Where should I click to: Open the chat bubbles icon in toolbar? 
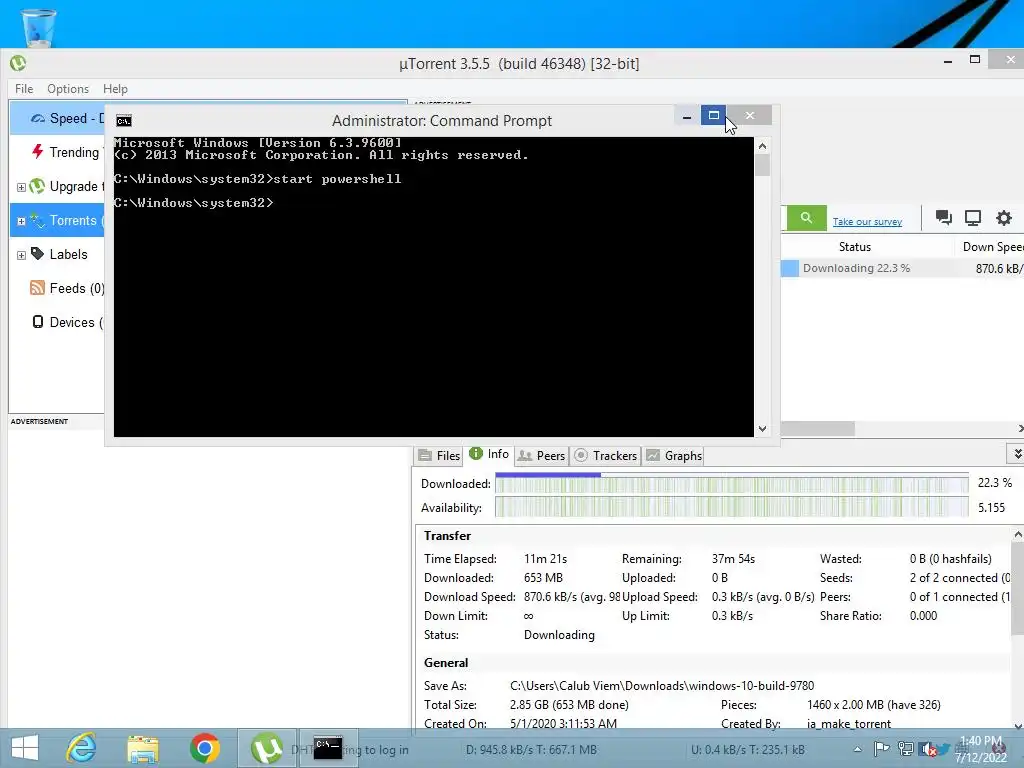943,217
